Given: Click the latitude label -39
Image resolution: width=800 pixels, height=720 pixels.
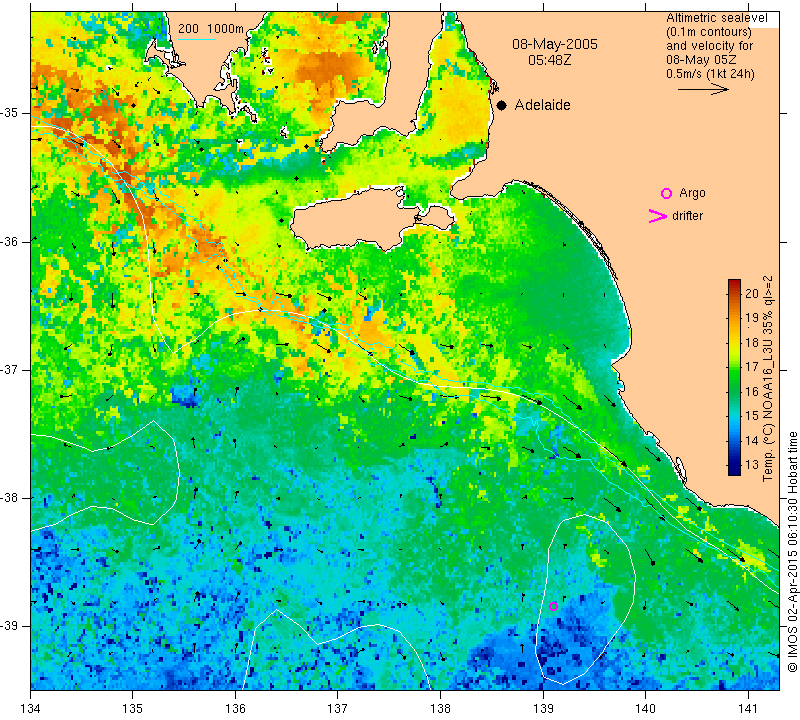Looking at the screenshot, I should [x=10, y=626].
